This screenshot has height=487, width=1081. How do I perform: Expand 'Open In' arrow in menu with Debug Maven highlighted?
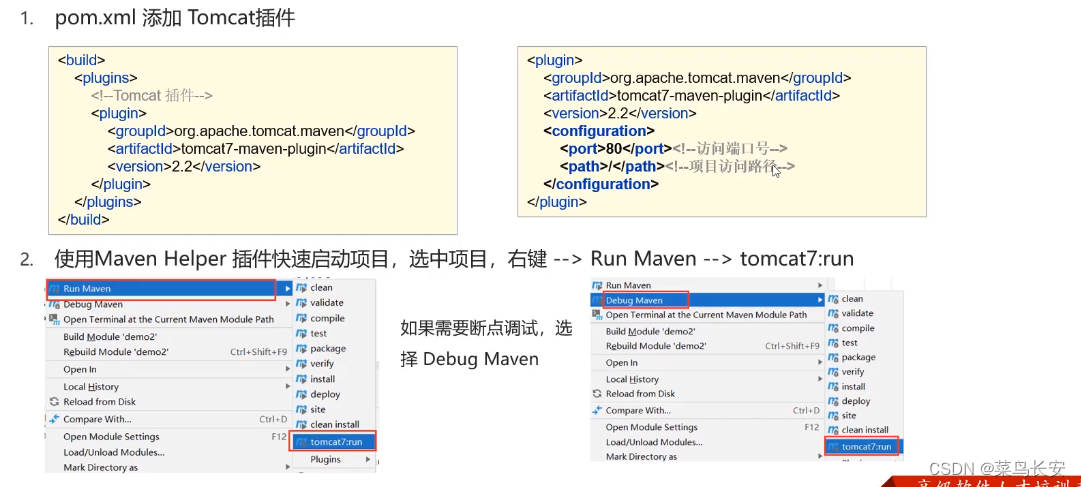coord(820,363)
